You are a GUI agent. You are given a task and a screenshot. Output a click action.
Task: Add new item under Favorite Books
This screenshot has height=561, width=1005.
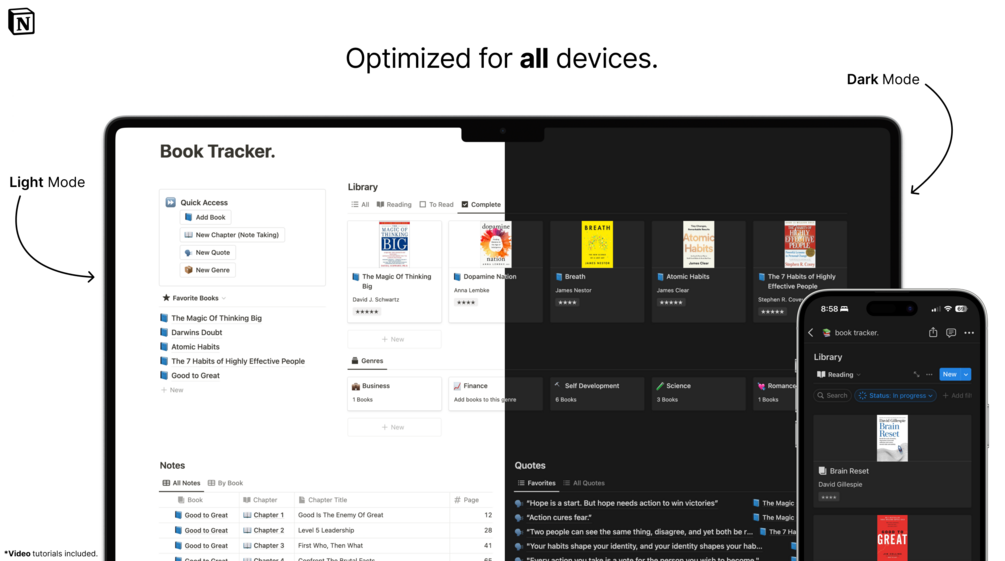(172, 390)
